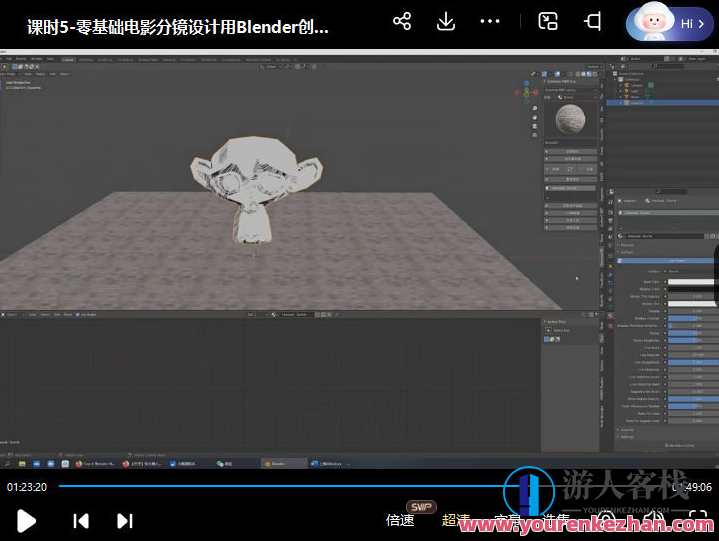Open the red Material properties tab
The width and height of the screenshot is (719, 541).
coord(611,316)
